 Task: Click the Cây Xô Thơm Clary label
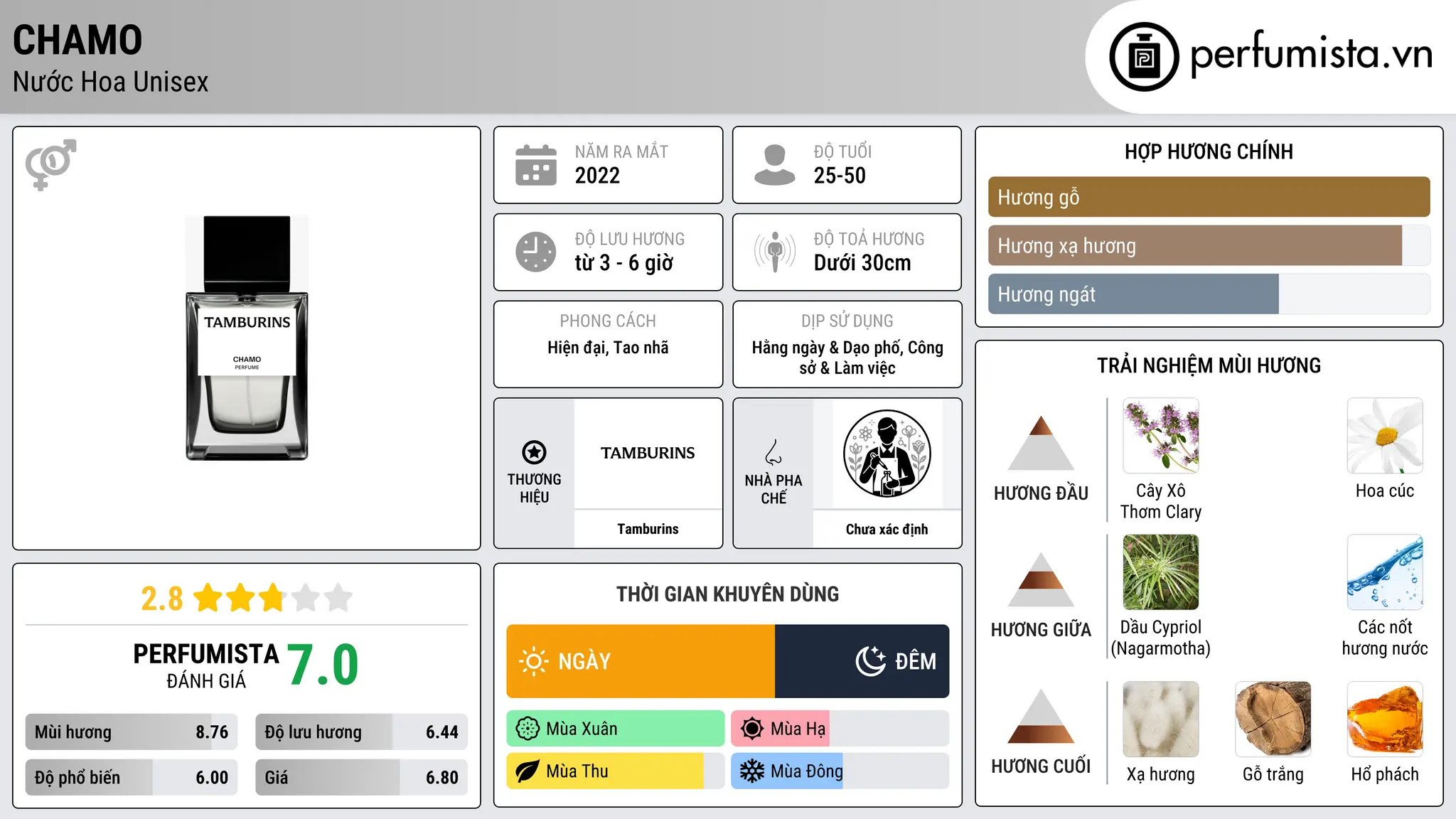pyautogui.click(x=1161, y=501)
